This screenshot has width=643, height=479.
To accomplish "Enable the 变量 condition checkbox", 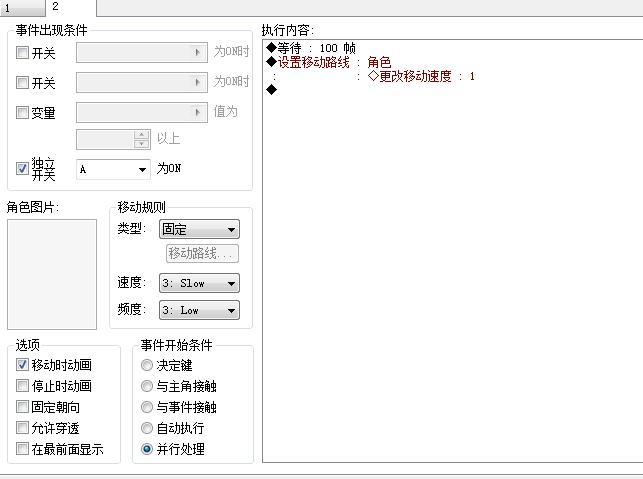I will coord(22,112).
